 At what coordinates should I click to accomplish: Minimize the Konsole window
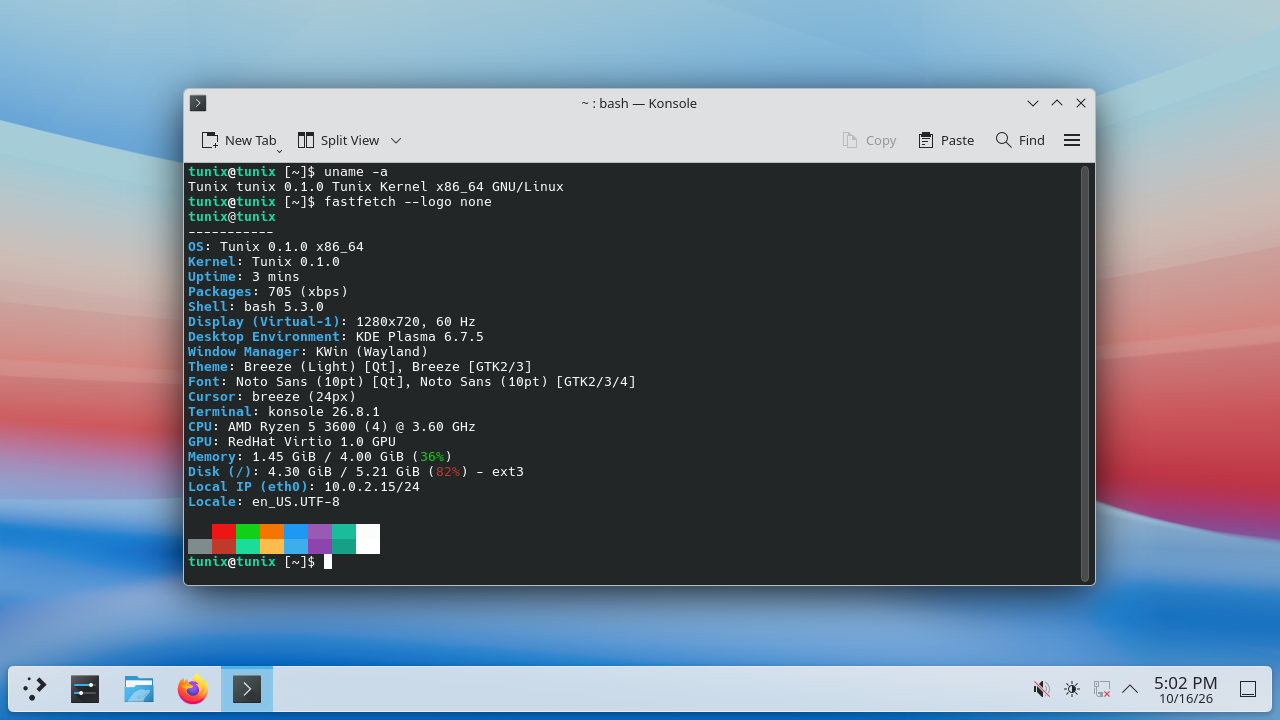[x=1033, y=103]
